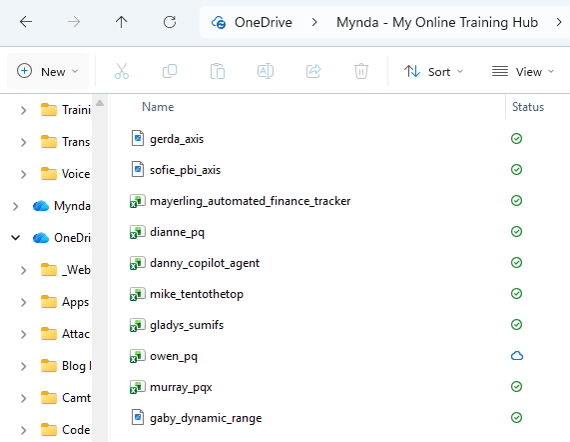Click the synced status checkmark for gerda_axis
Image resolution: width=570 pixels, height=442 pixels.
tap(517, 138)
